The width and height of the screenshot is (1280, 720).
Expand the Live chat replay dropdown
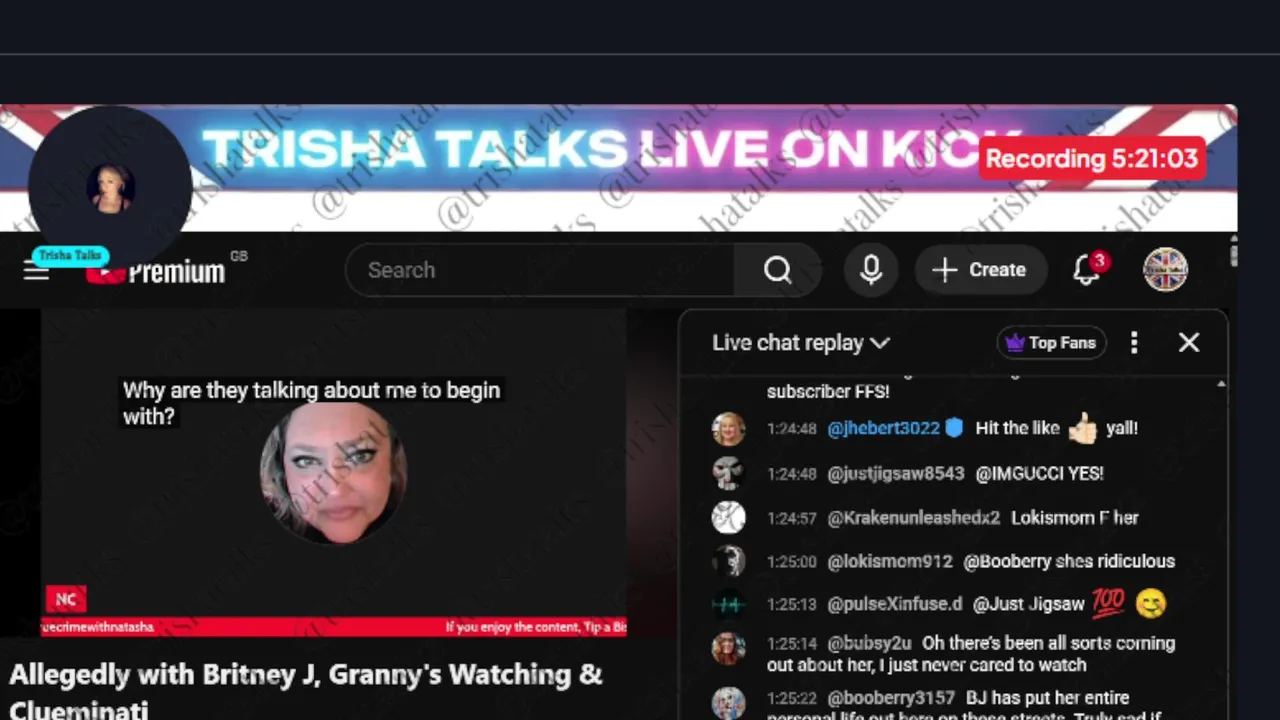(x=800, y=343)
